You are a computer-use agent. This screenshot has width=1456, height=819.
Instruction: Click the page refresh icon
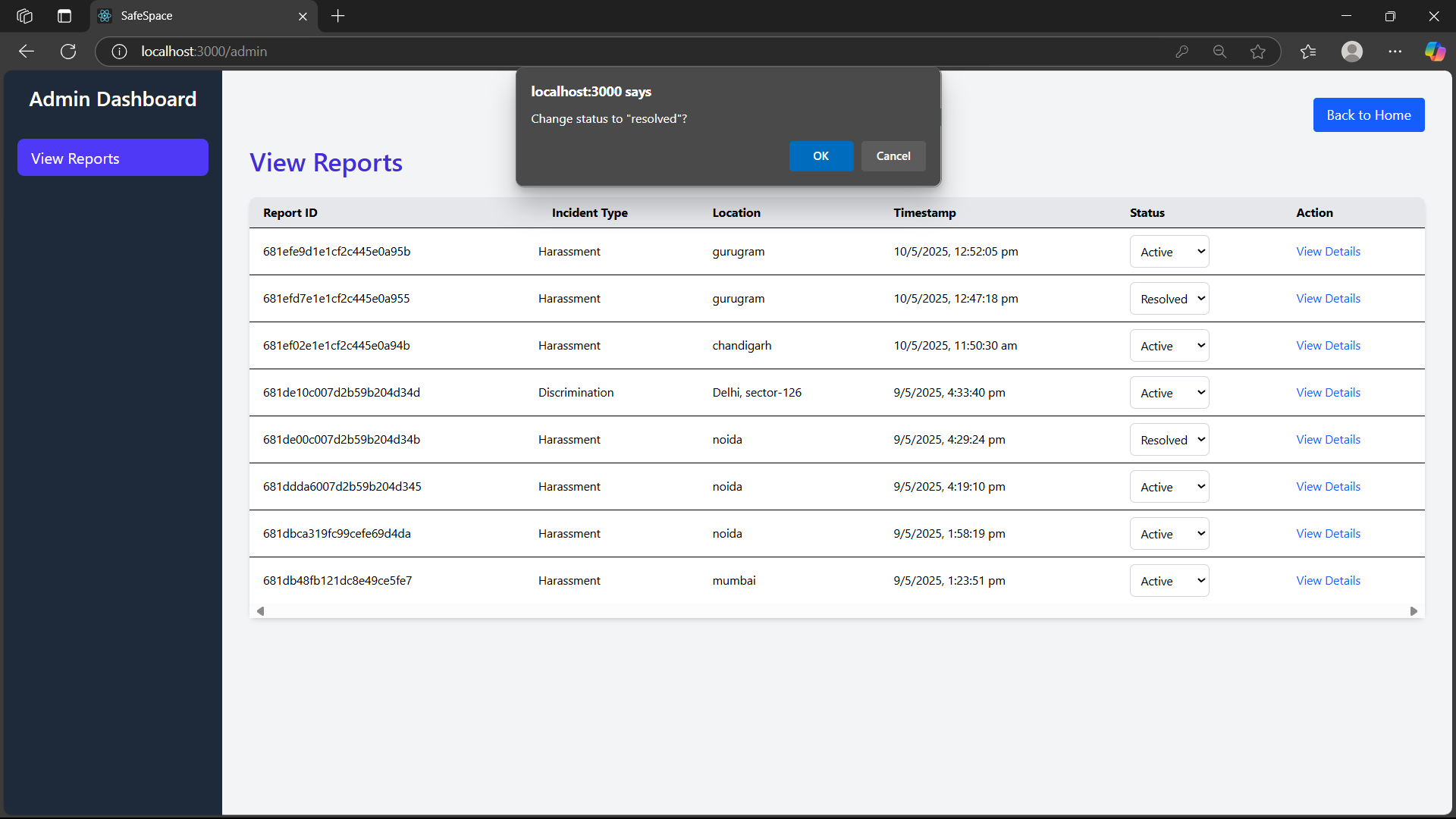[68, 52]
